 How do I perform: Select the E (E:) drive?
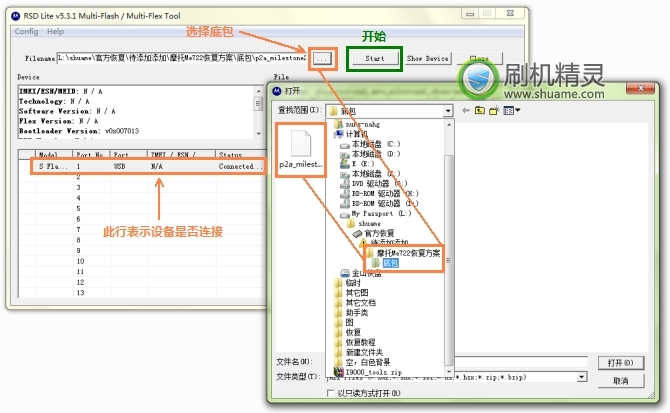point(357,164)
